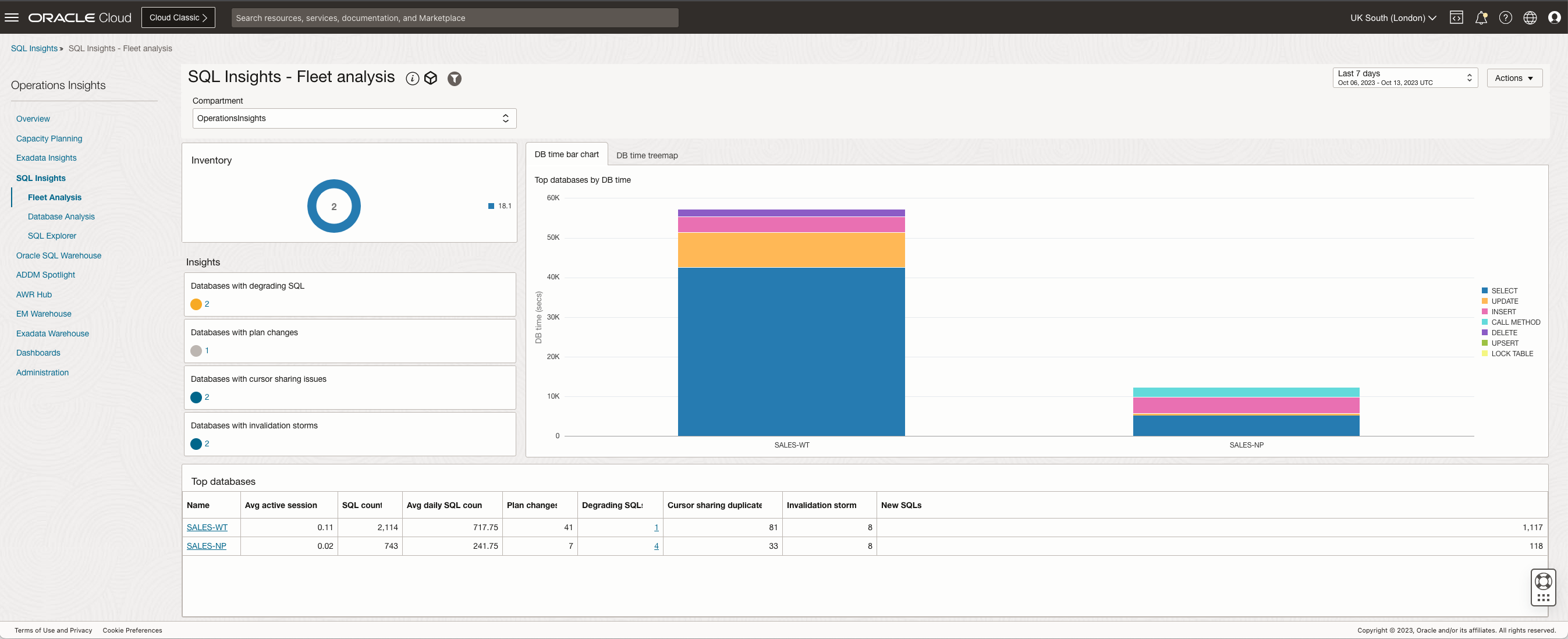Toggle the INSERT legend series

click(x=1503, y=311)
